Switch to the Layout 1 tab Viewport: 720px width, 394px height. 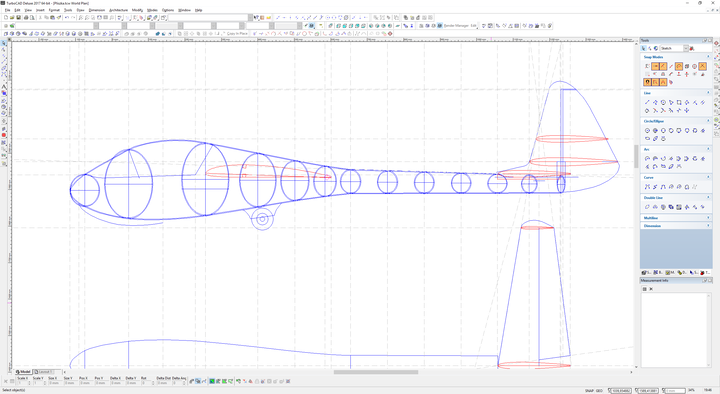pyautogui.click(x=45, y=371)
